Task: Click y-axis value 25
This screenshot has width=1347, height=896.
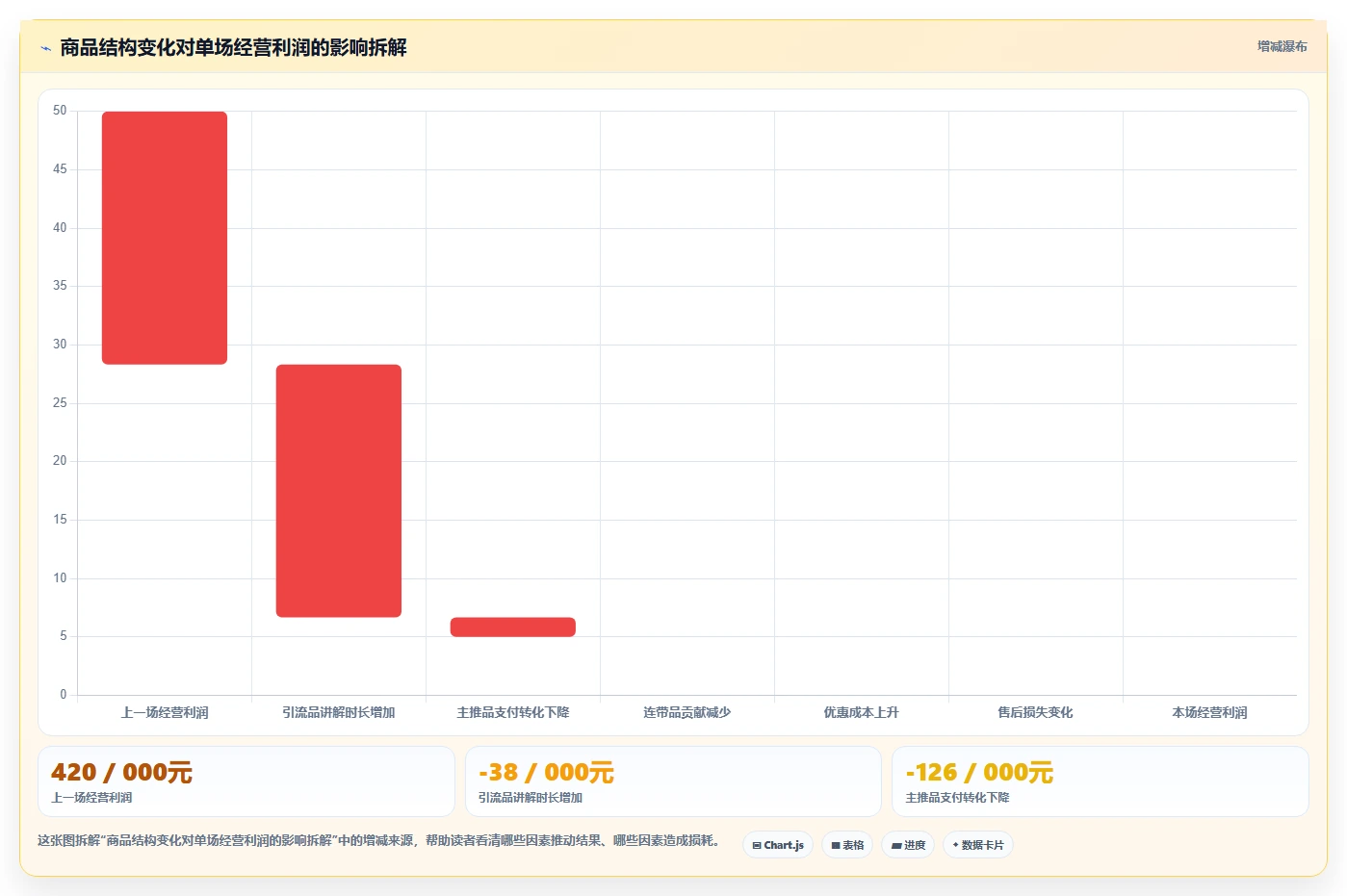Action: click(60, 402)
